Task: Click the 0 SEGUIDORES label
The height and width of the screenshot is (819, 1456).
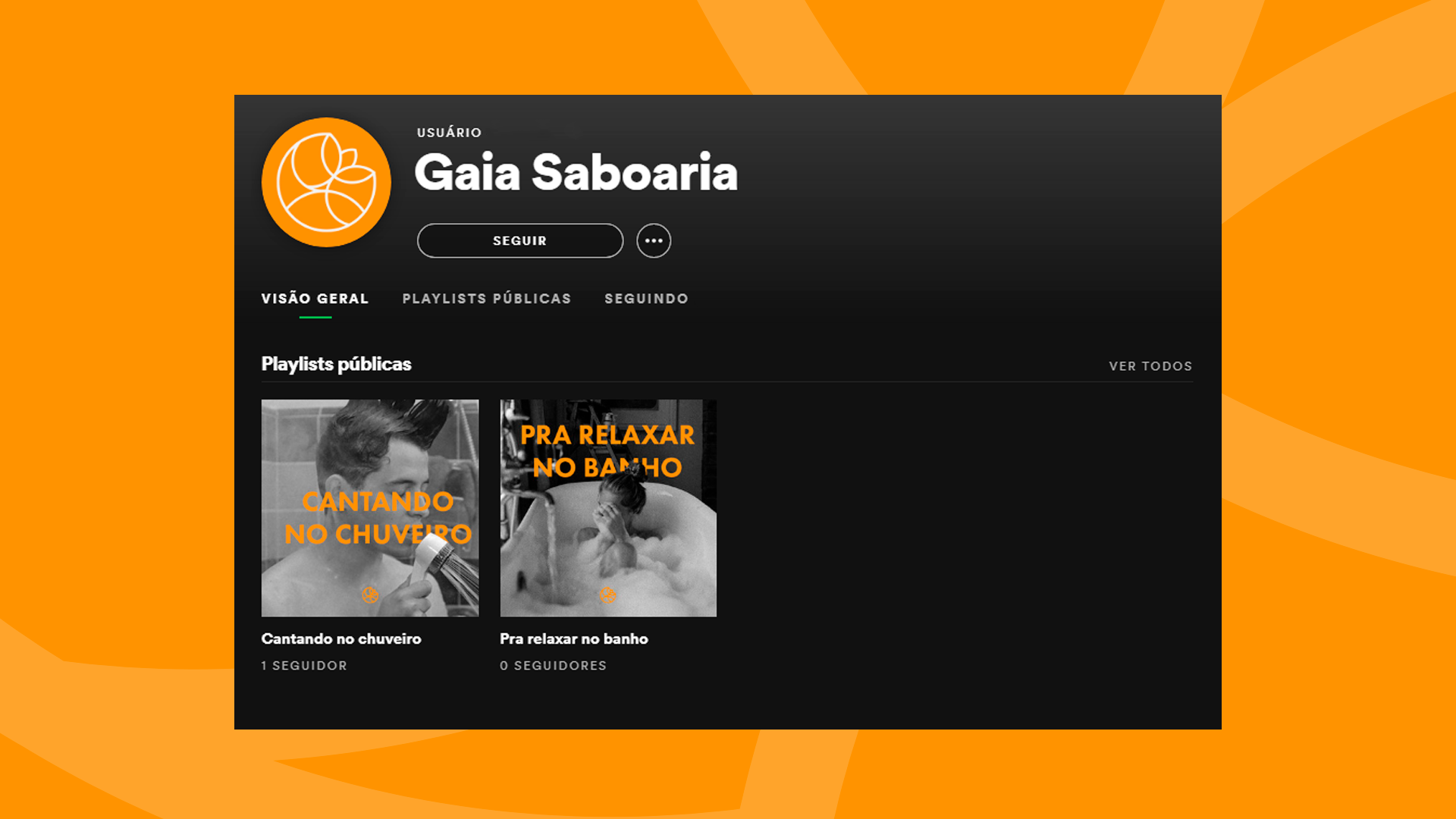Action: point(553,665)
